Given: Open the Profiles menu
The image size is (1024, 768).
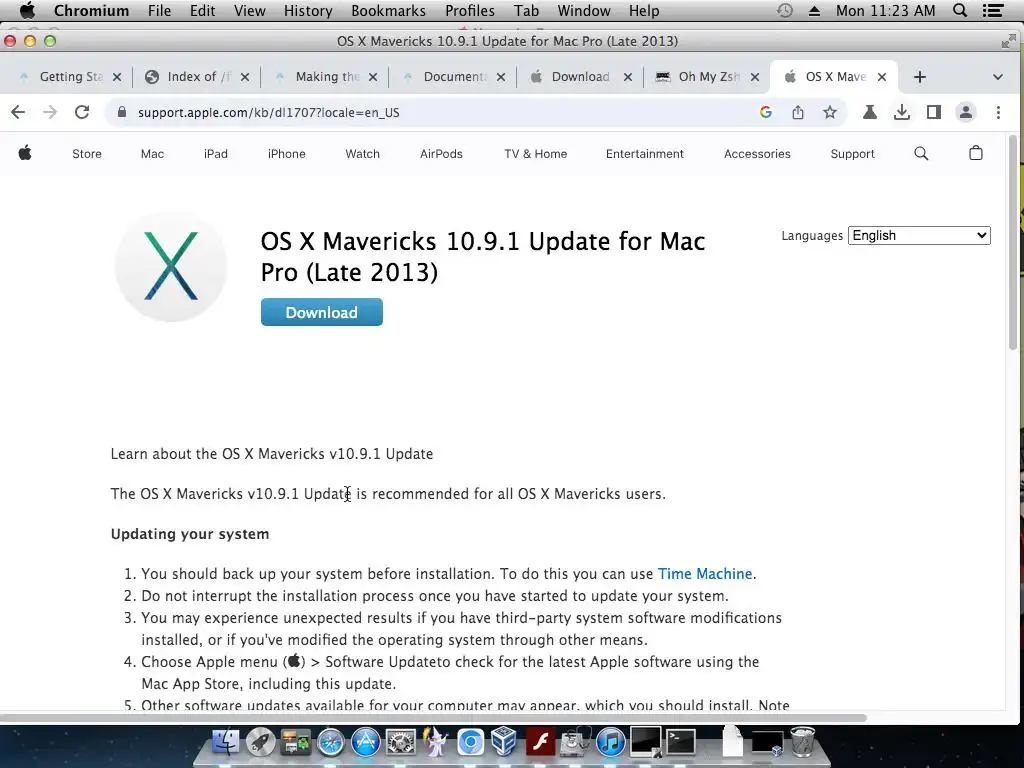Looking at the screenshot, I should point(470,10).
